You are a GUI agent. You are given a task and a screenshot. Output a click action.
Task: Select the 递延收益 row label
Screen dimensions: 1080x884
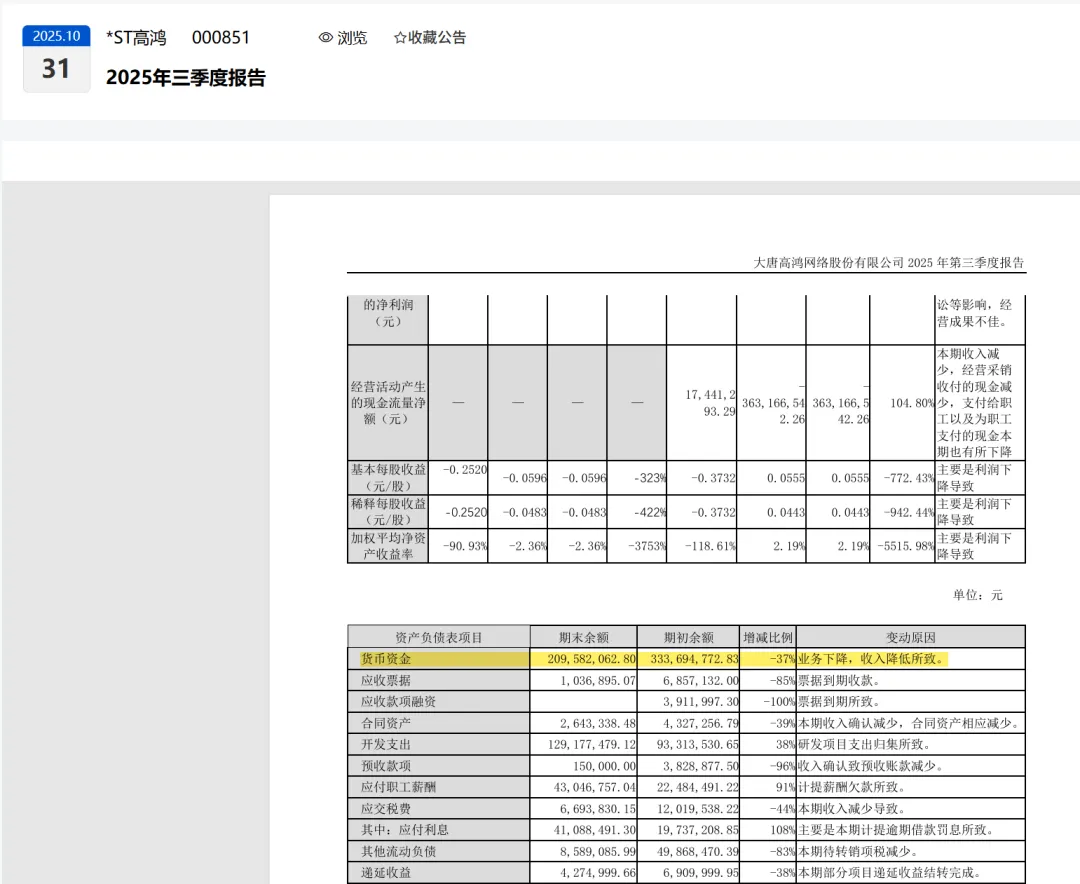(x=386, y=872)
